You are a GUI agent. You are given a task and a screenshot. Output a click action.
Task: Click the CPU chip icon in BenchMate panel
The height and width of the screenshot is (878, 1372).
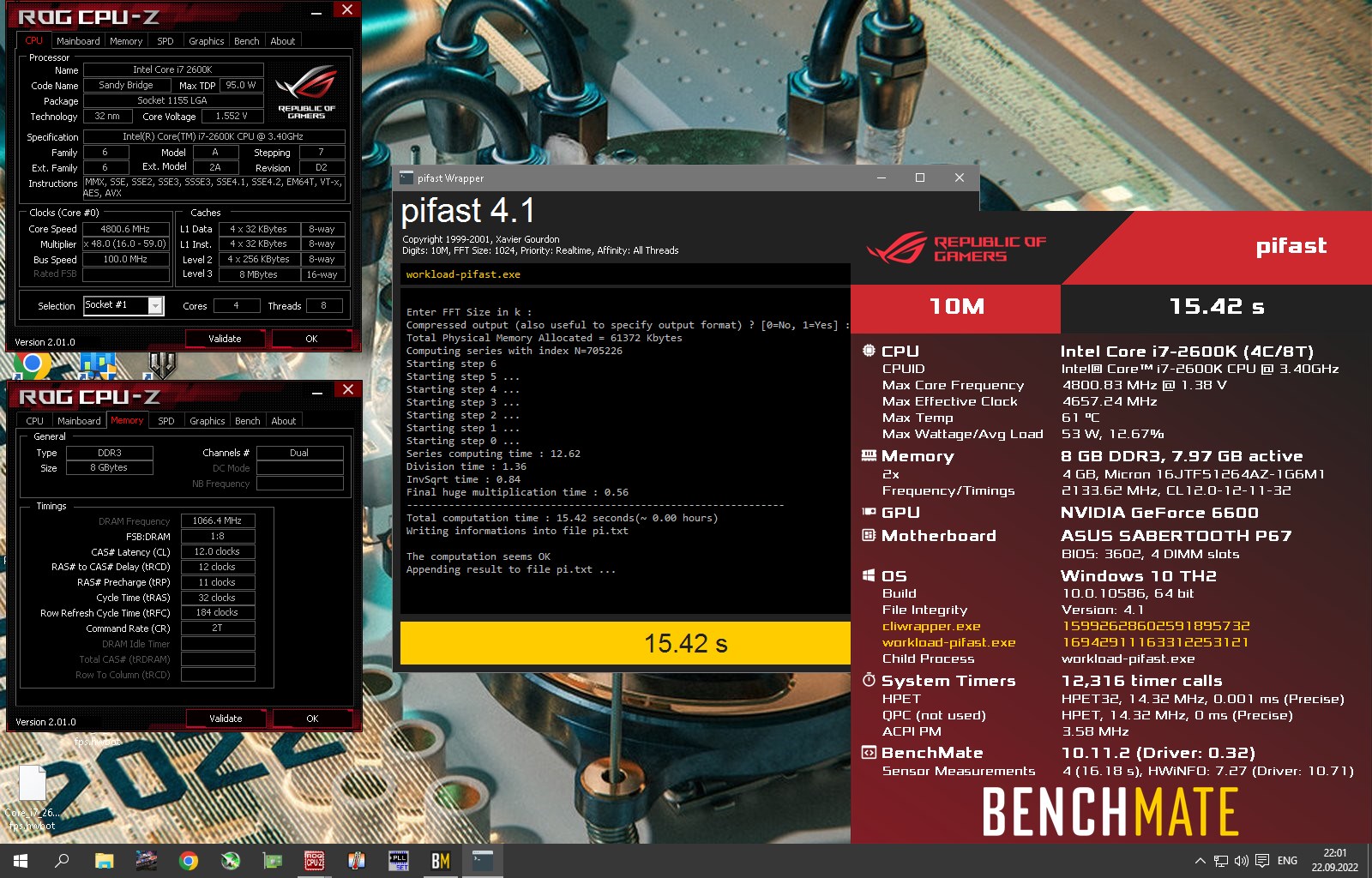pos(869,351)
